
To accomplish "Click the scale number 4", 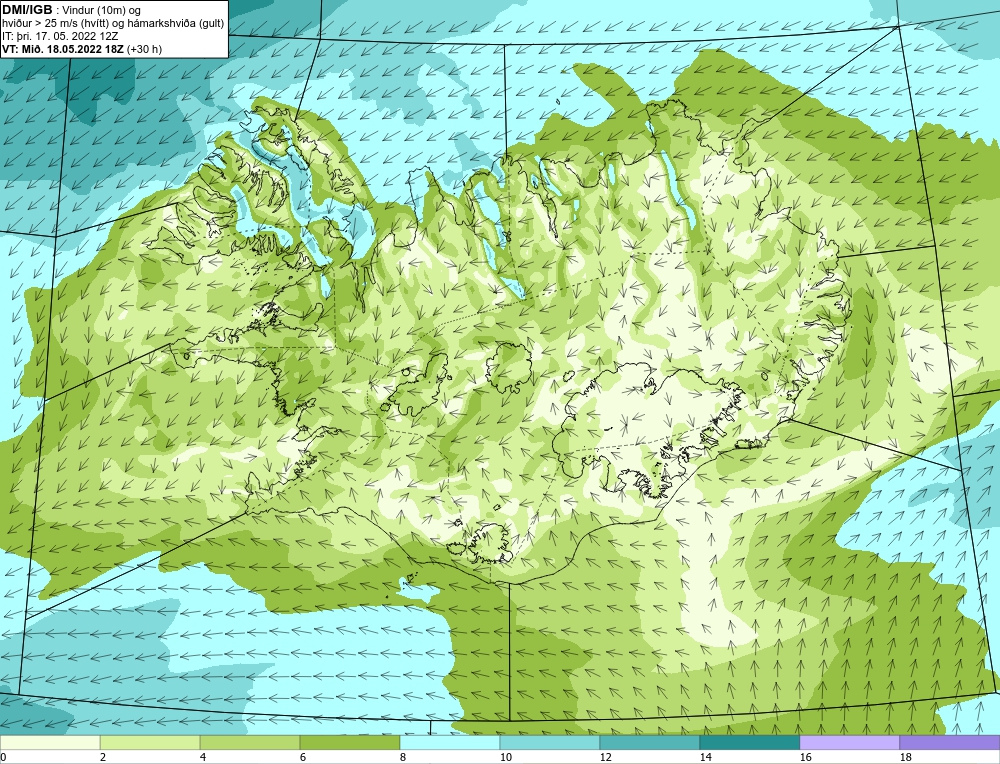I will (203, 757).
